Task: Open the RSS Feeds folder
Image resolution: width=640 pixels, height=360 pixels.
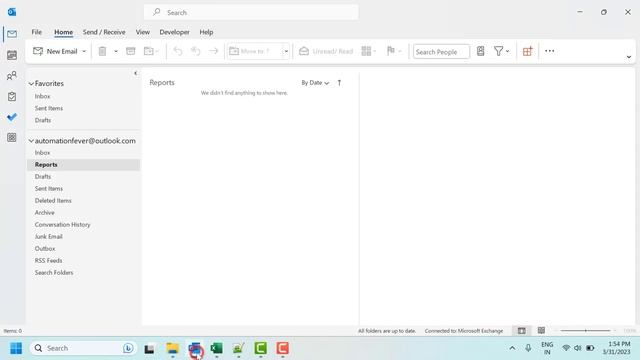Action: tap(49, 260)
